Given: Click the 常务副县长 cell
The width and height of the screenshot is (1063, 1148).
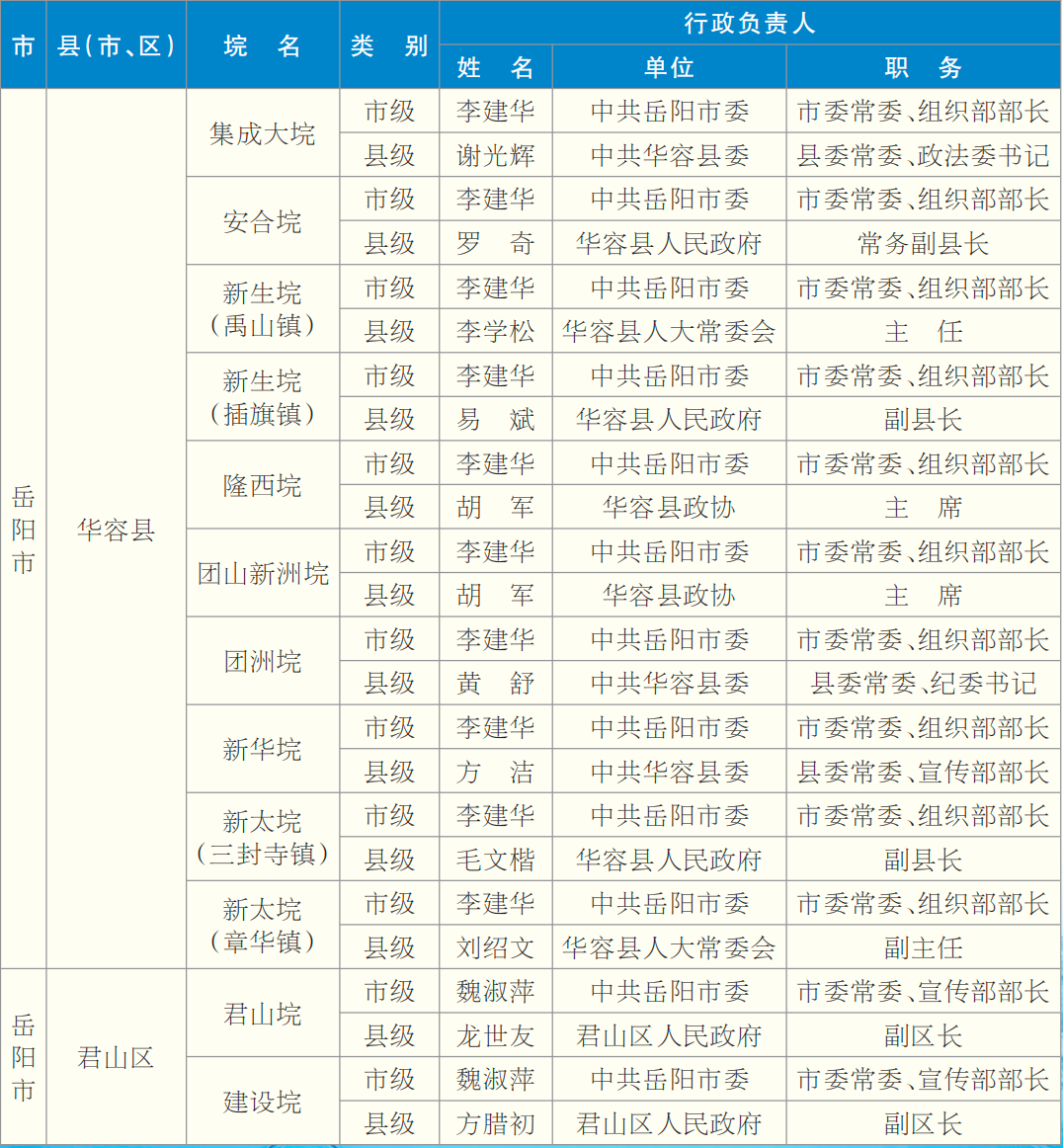Looking at the screenshot, I should 923,243.
